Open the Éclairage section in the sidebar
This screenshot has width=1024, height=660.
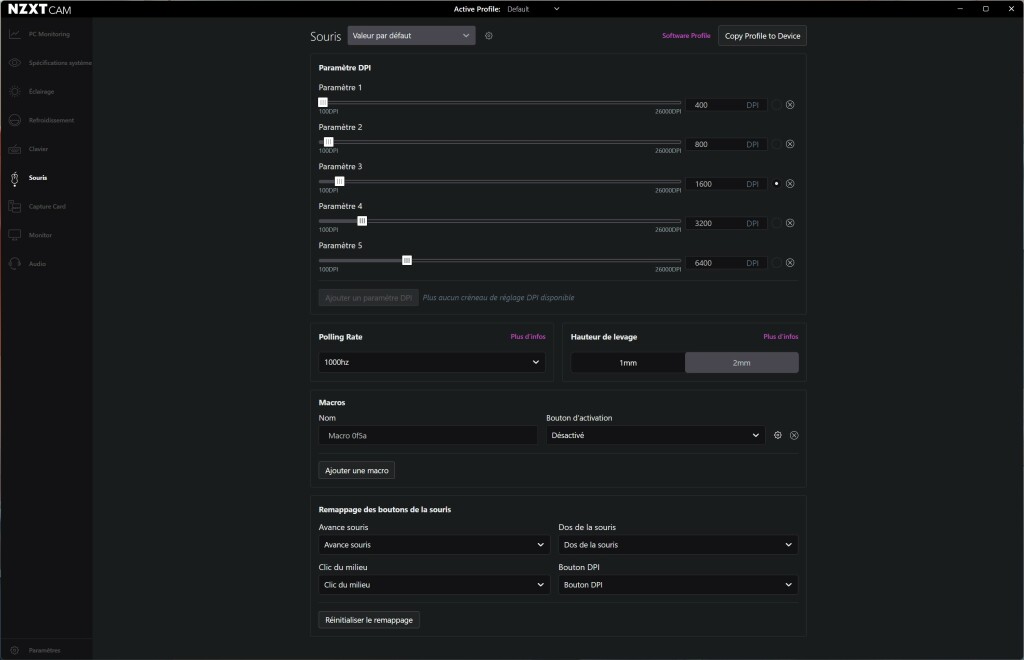click(x=45, y=91)
